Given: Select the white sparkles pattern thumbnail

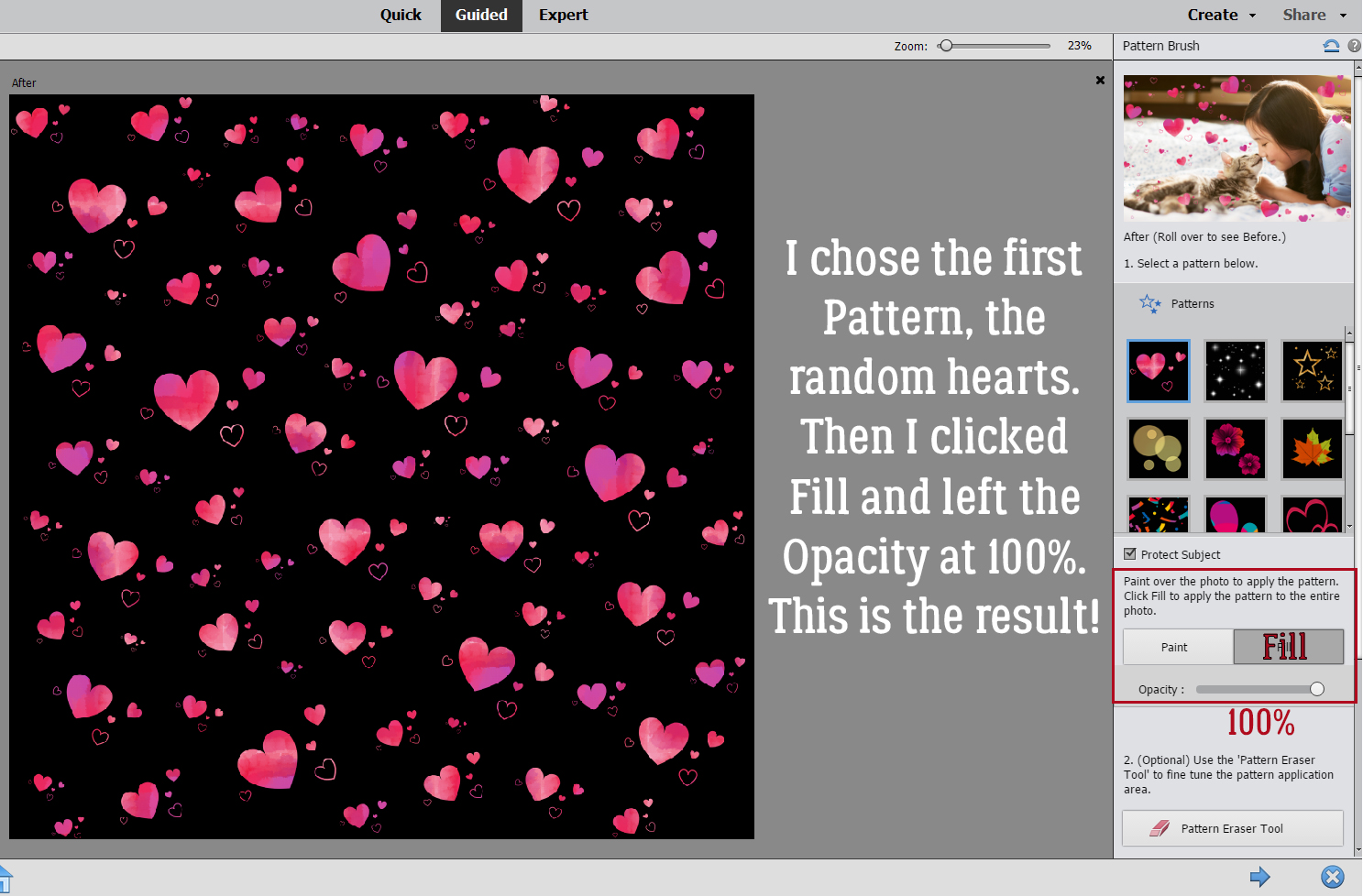Looking at the screenshot, I should click(x=1236, y=371).
